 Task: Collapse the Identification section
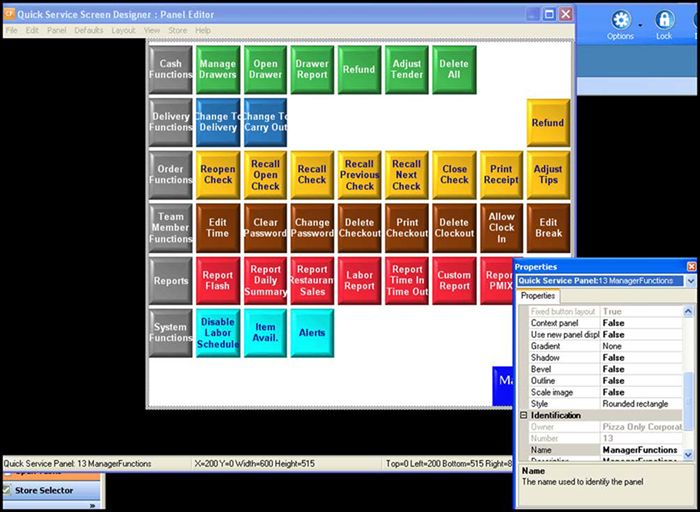[x=524, y=415]
